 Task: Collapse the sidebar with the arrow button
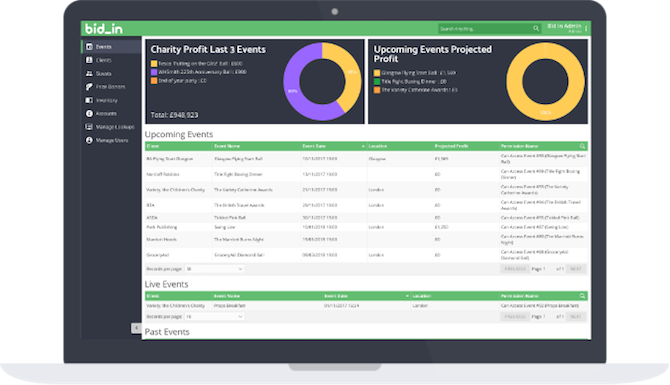[x=136, y=328]
